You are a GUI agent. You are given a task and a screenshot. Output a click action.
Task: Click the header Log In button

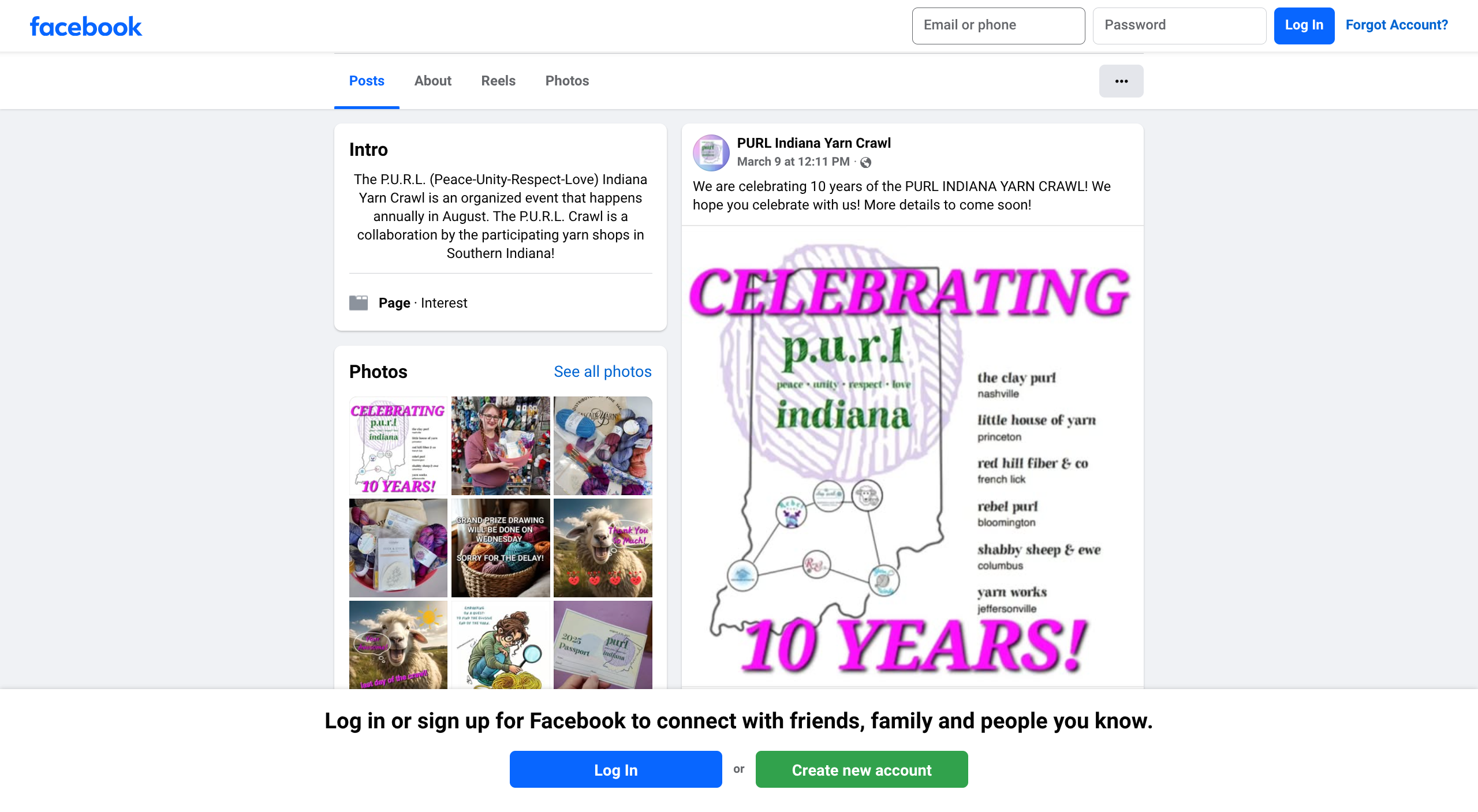pos(1304,25)
